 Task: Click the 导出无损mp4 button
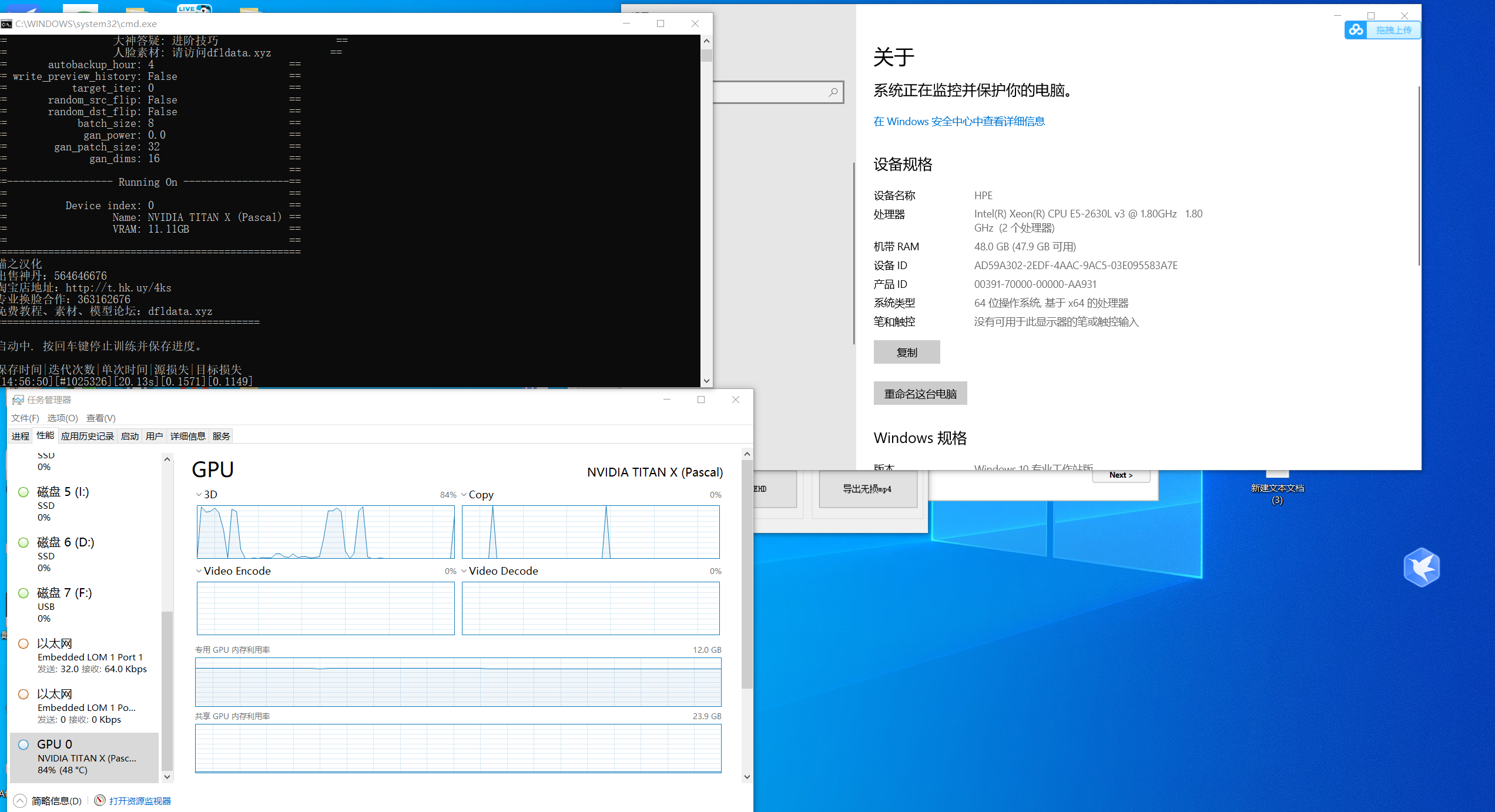(x=867, y=489)
